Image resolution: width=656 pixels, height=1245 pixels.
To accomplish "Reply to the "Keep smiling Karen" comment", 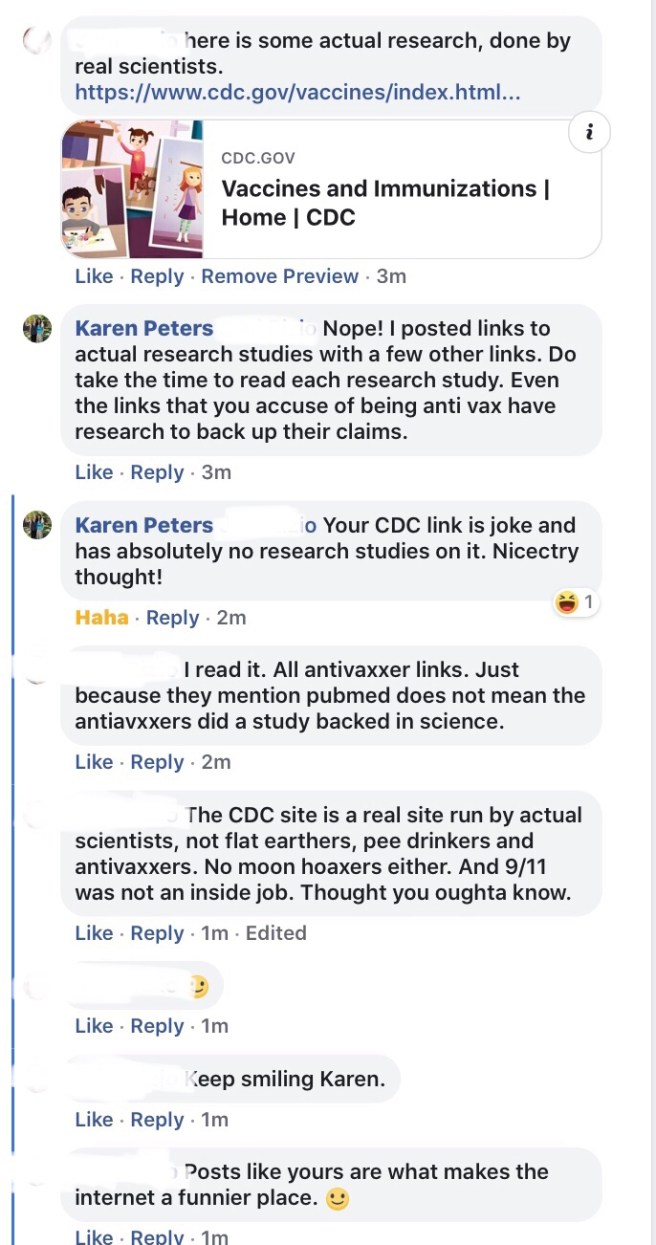I will (157, 1120).
